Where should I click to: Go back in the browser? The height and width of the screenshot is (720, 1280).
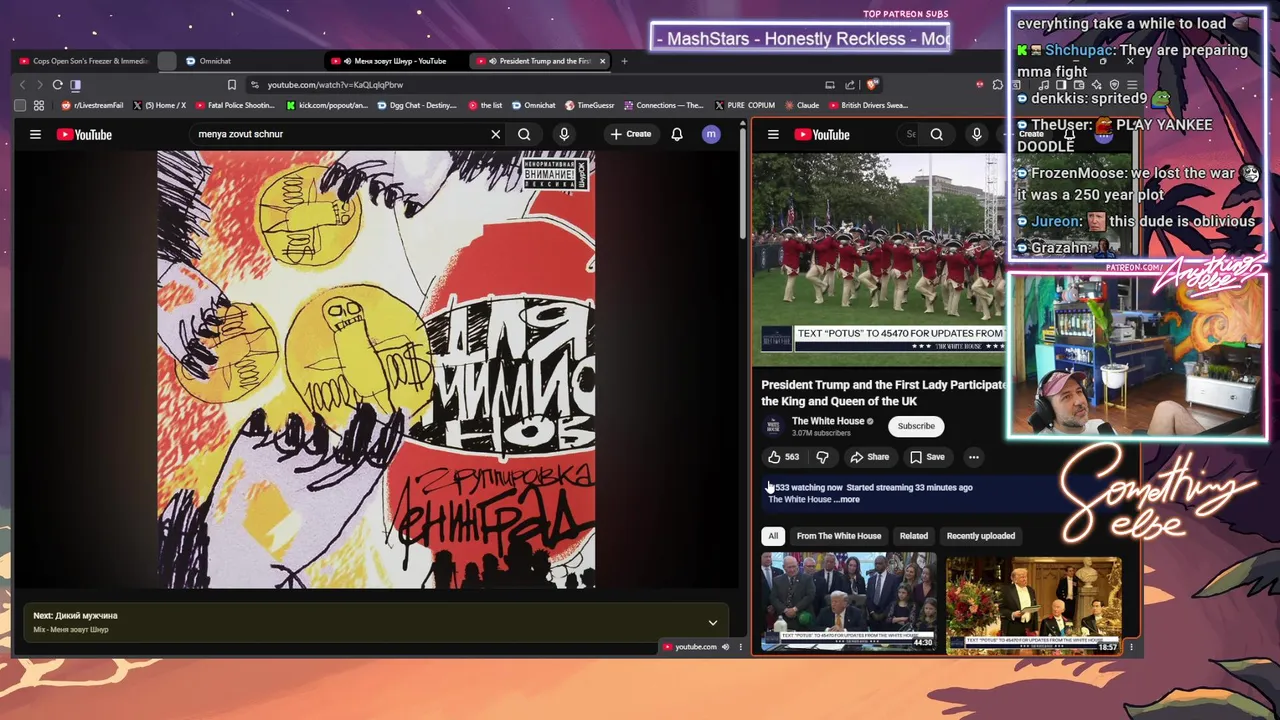(23, 85)
